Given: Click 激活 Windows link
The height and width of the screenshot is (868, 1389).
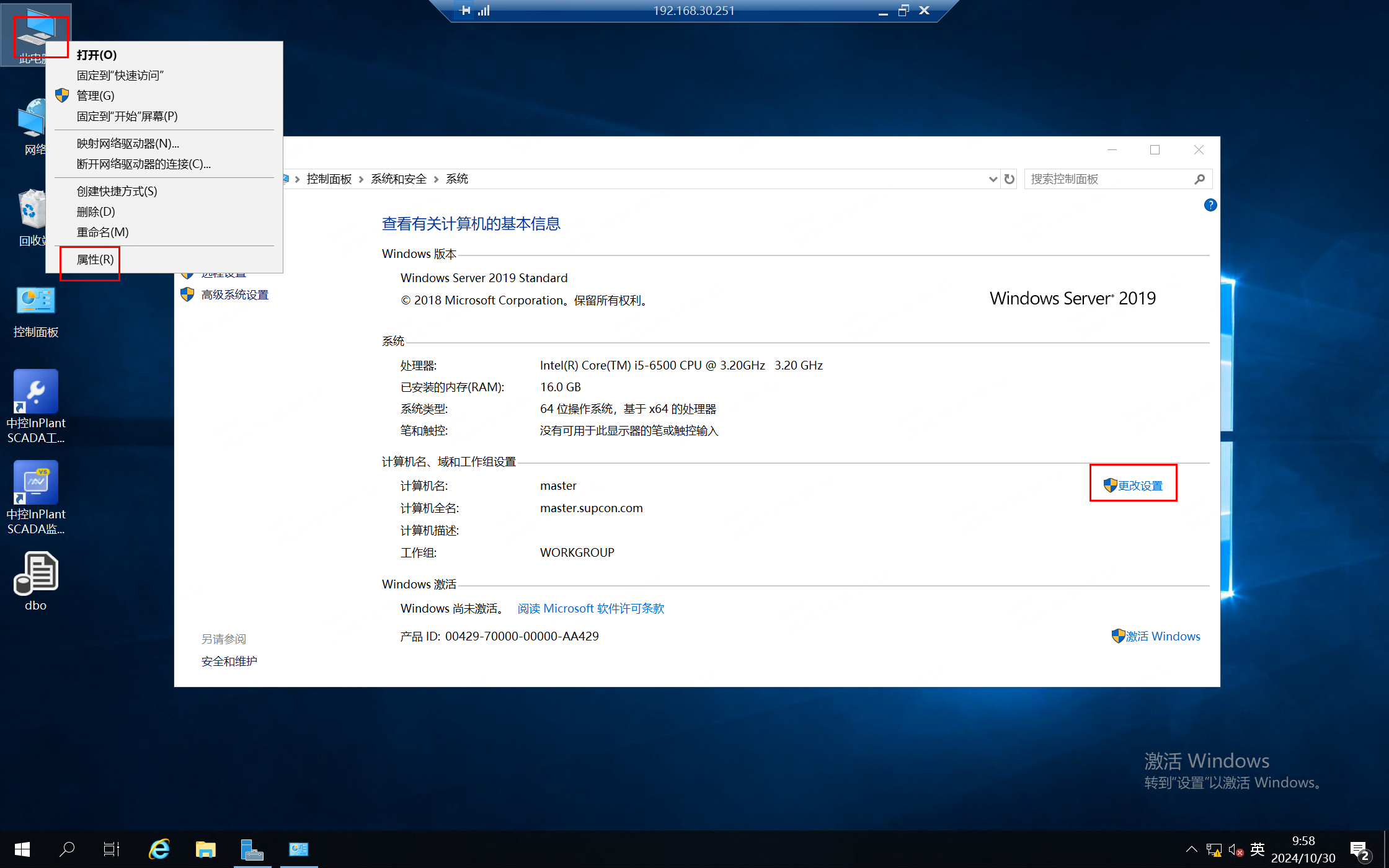Looking at the screenshot, I should point(1163,637).
